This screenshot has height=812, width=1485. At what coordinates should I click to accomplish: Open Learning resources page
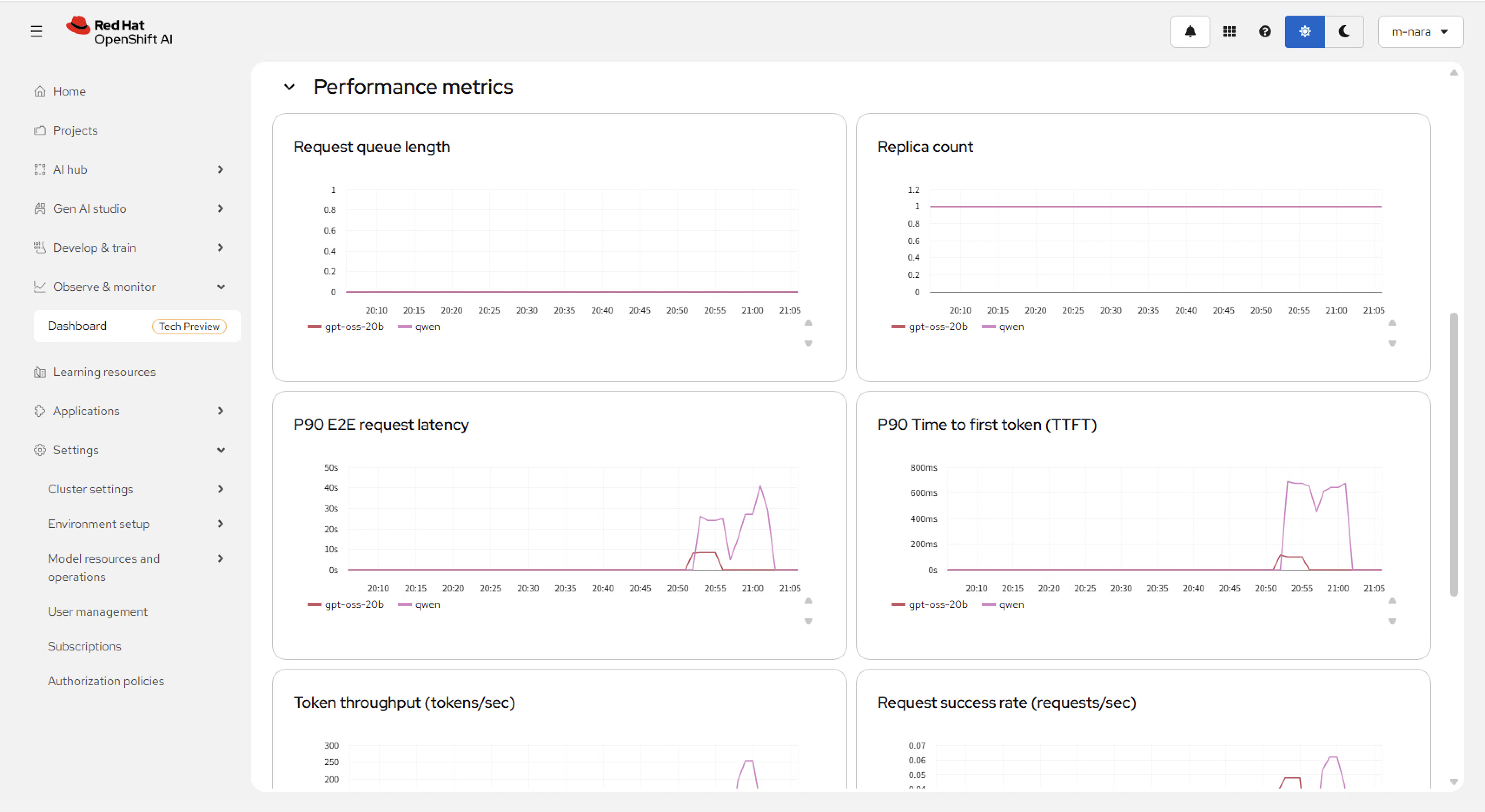104,372
